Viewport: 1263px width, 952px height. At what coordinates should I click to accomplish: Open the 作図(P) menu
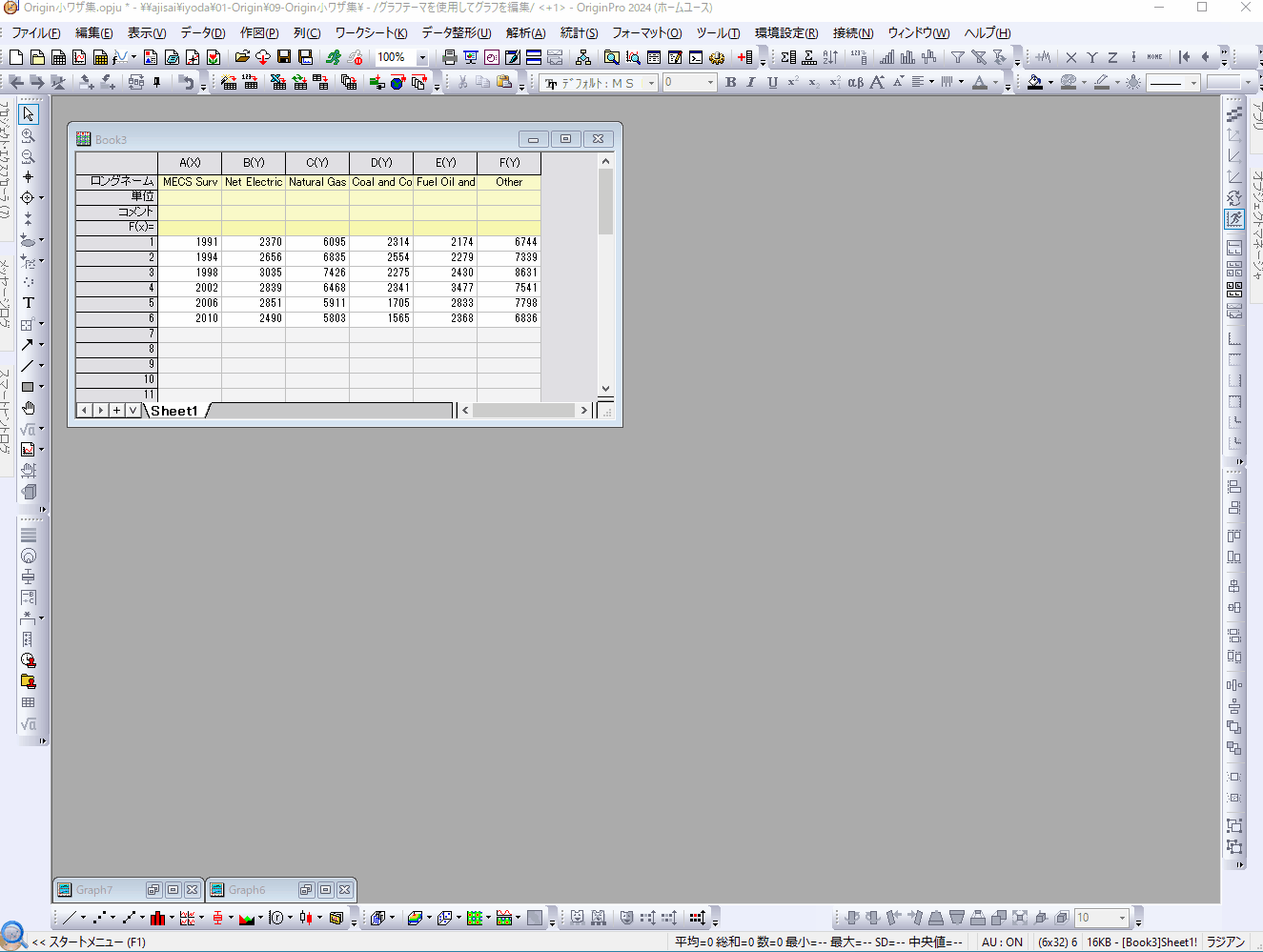259,32
